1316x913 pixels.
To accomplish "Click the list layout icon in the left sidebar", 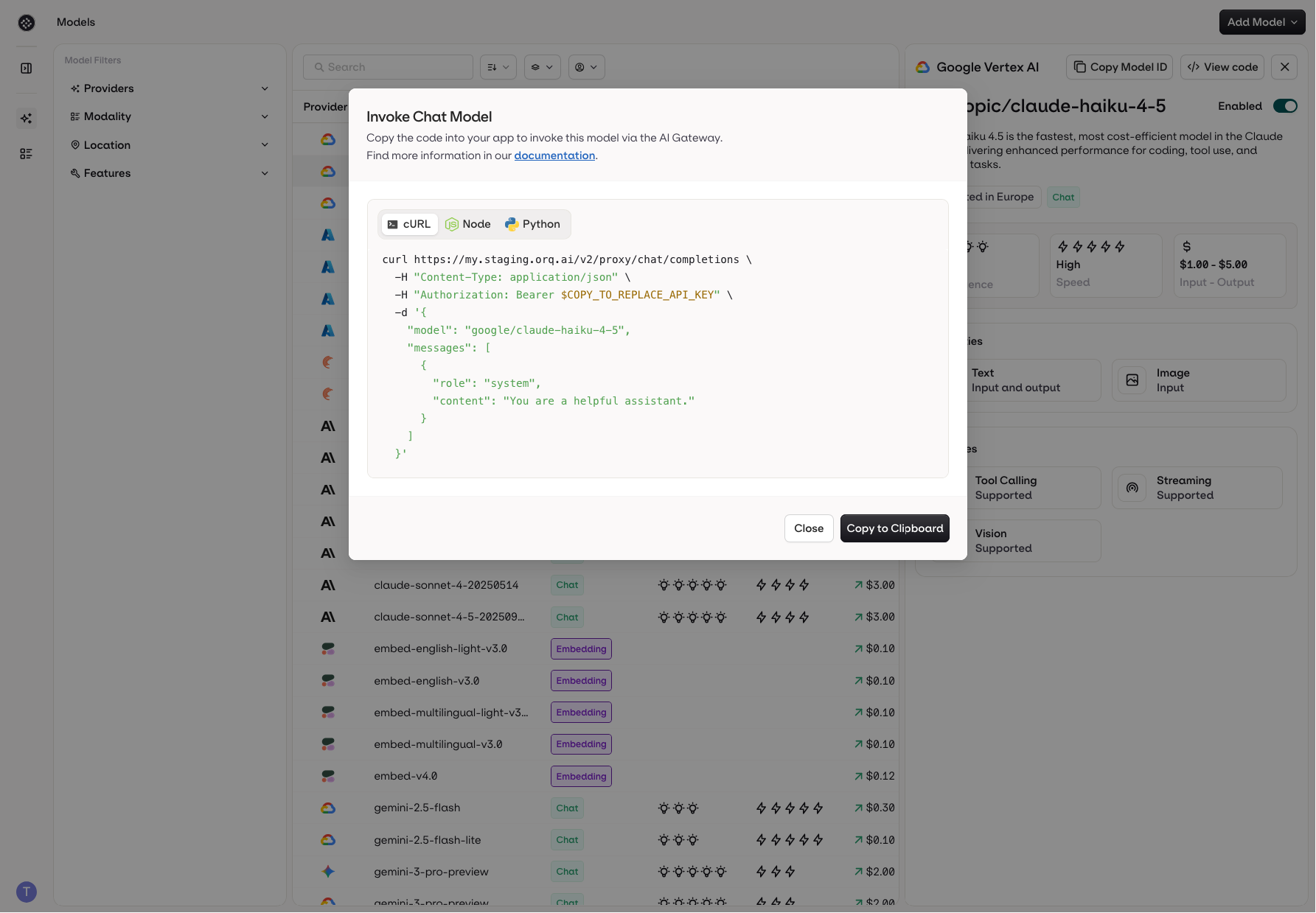I will click(27, 153).
